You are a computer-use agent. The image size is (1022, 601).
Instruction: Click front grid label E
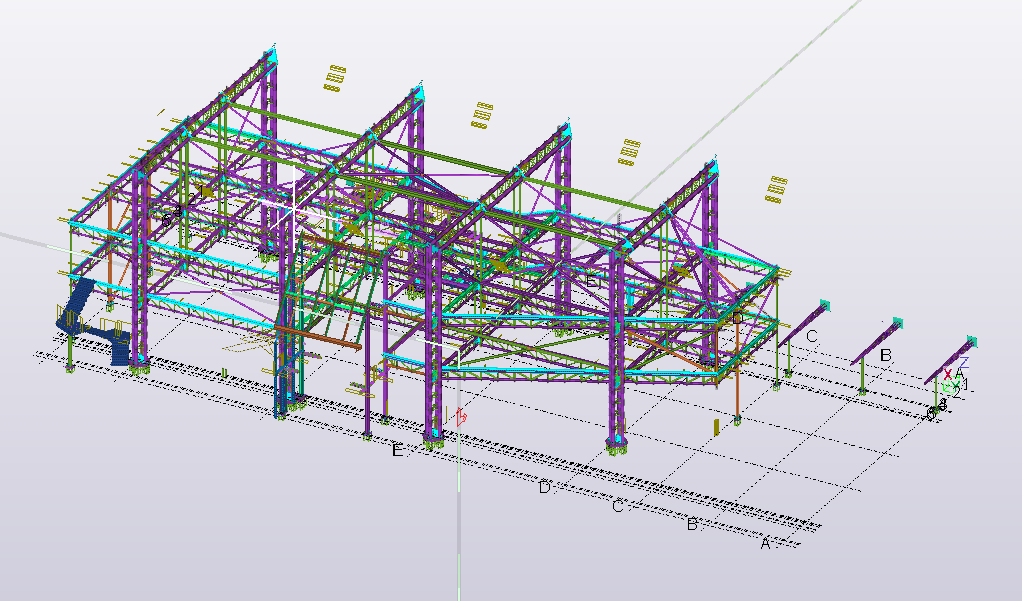[x=397, y=452]
